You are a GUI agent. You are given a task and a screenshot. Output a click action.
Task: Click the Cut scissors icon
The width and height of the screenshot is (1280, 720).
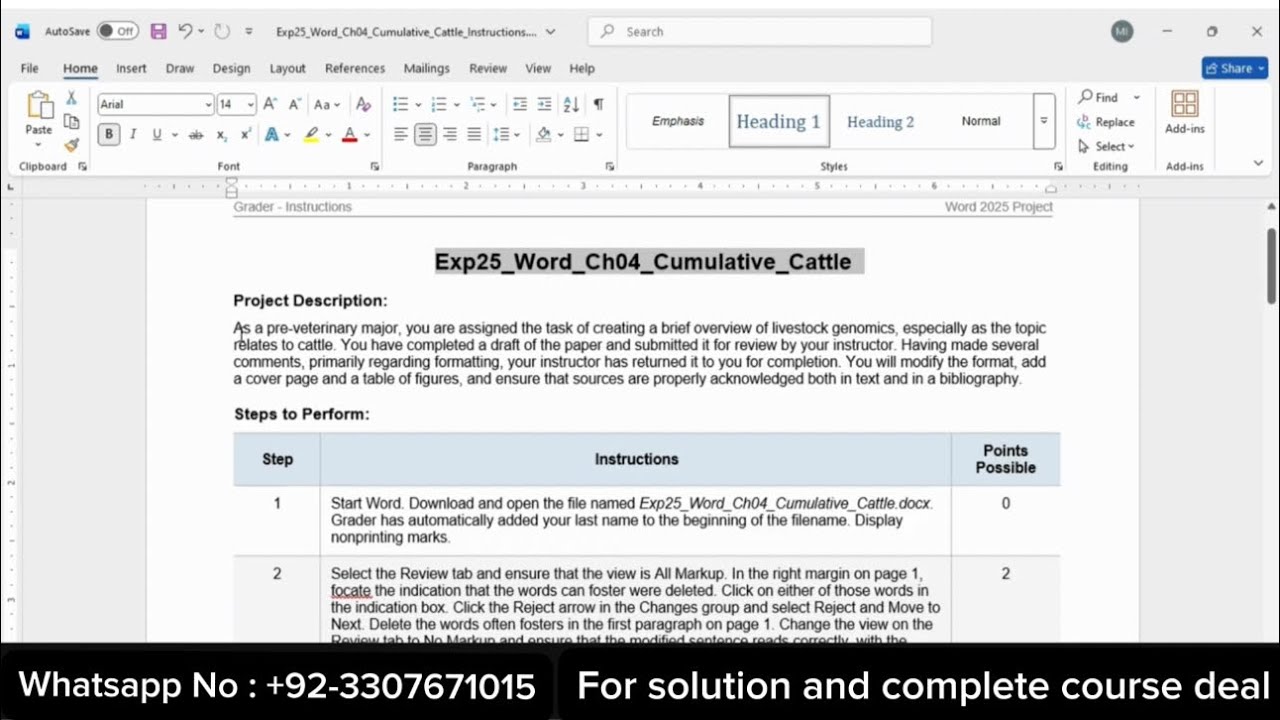pos(71,98)
